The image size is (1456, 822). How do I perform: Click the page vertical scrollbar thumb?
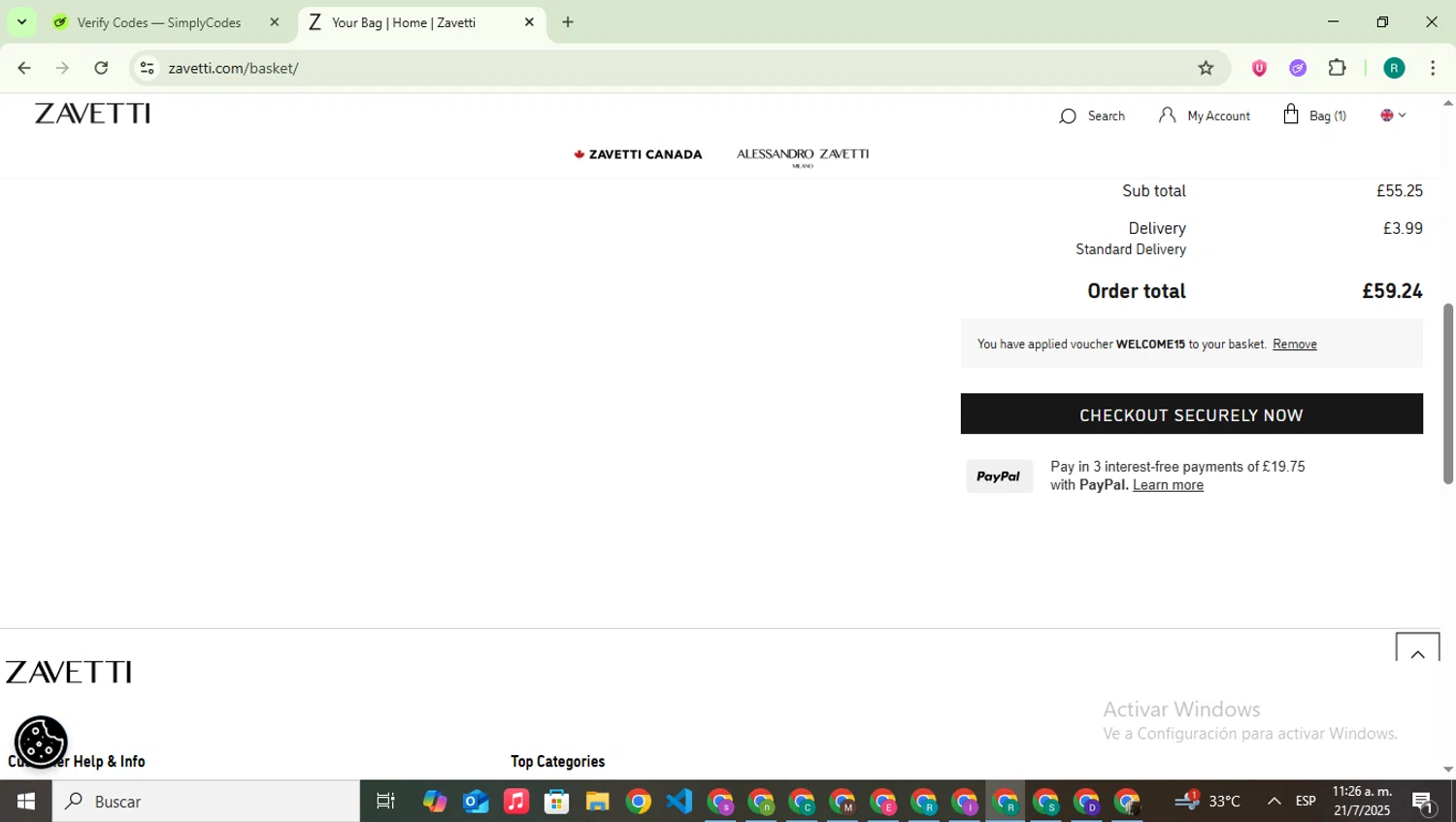pyautogui.click(x=1447, y=393)
